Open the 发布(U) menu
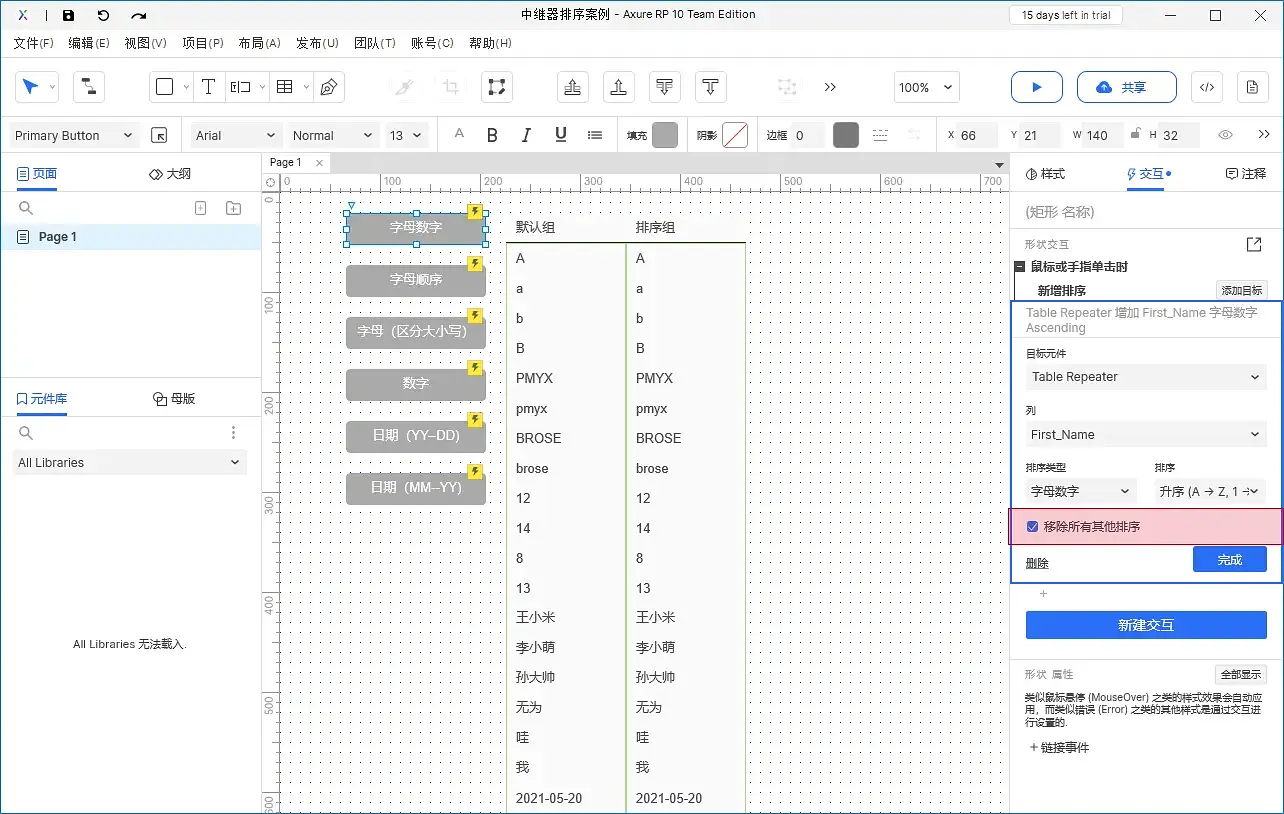 pos(317,43)
